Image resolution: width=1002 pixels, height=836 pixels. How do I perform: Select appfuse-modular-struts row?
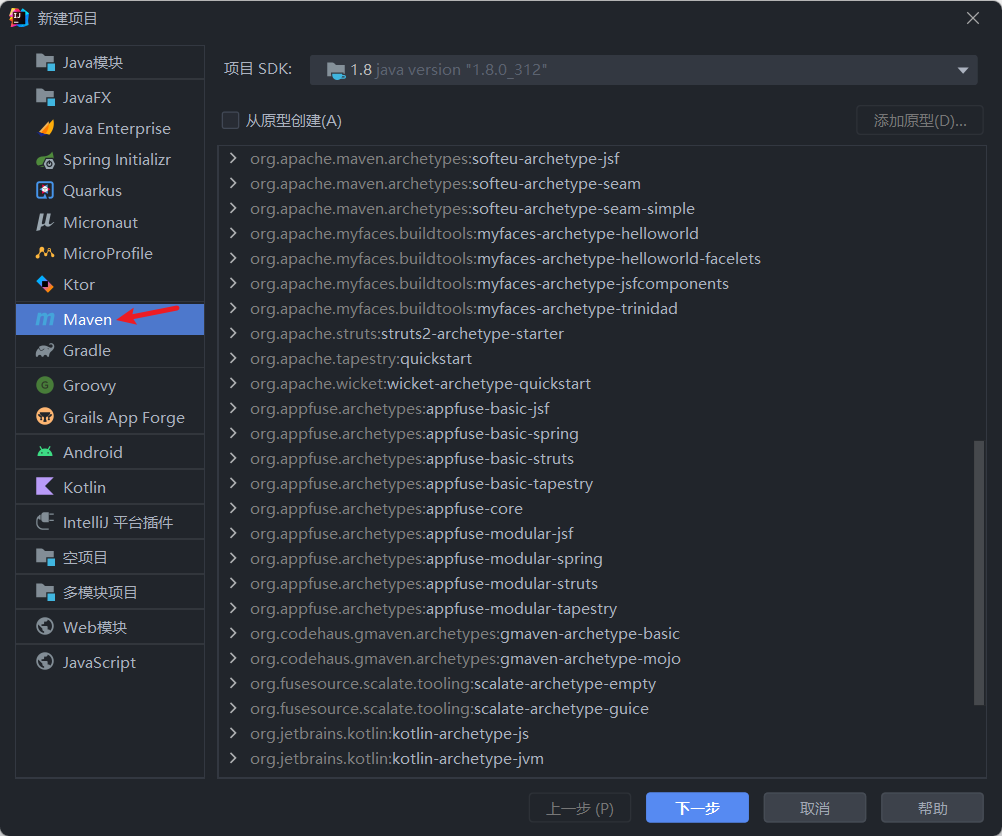tap(601, 584)
